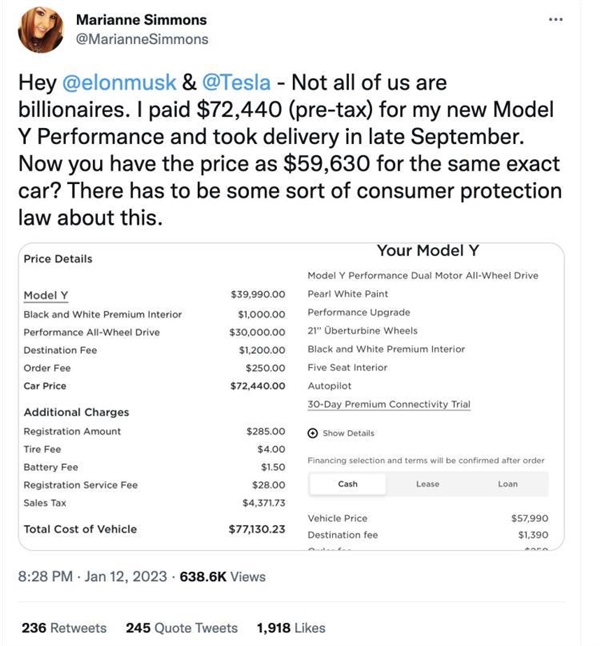Open the @Tesla mention link
This screenshot has height=646, width=600.
coord(253,84)
